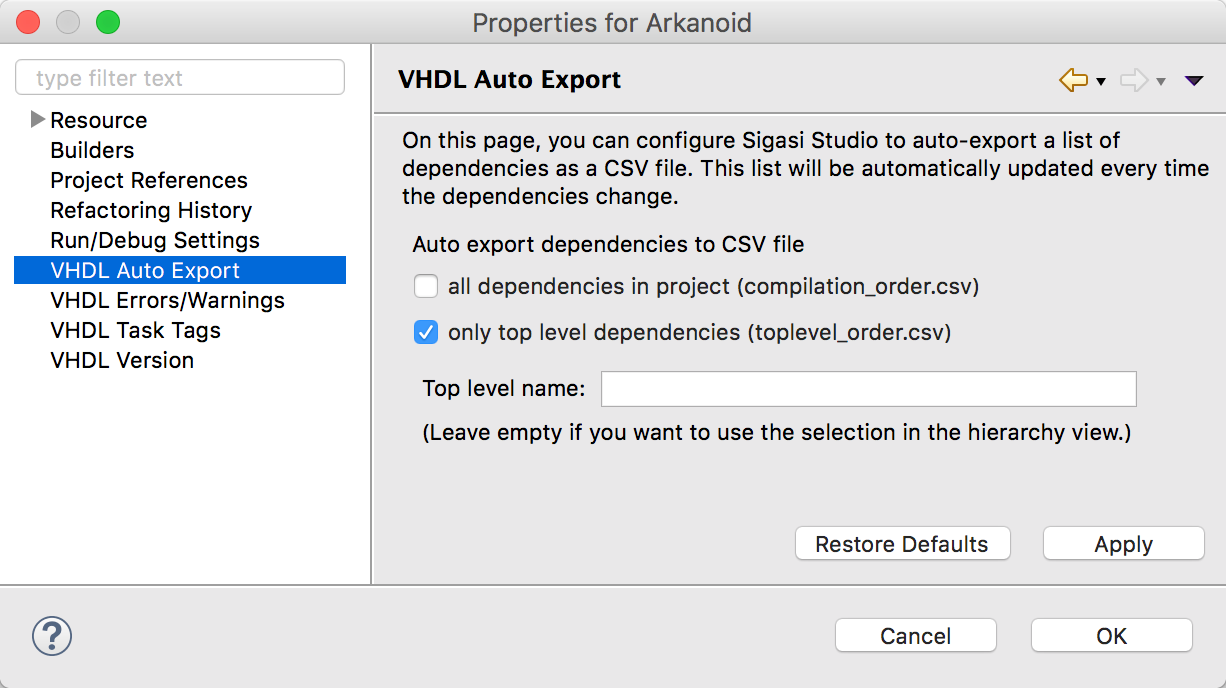This screenshot has width=1226, height=688.
Task: Select Builders in the sidebar
Action: [92, 150]
